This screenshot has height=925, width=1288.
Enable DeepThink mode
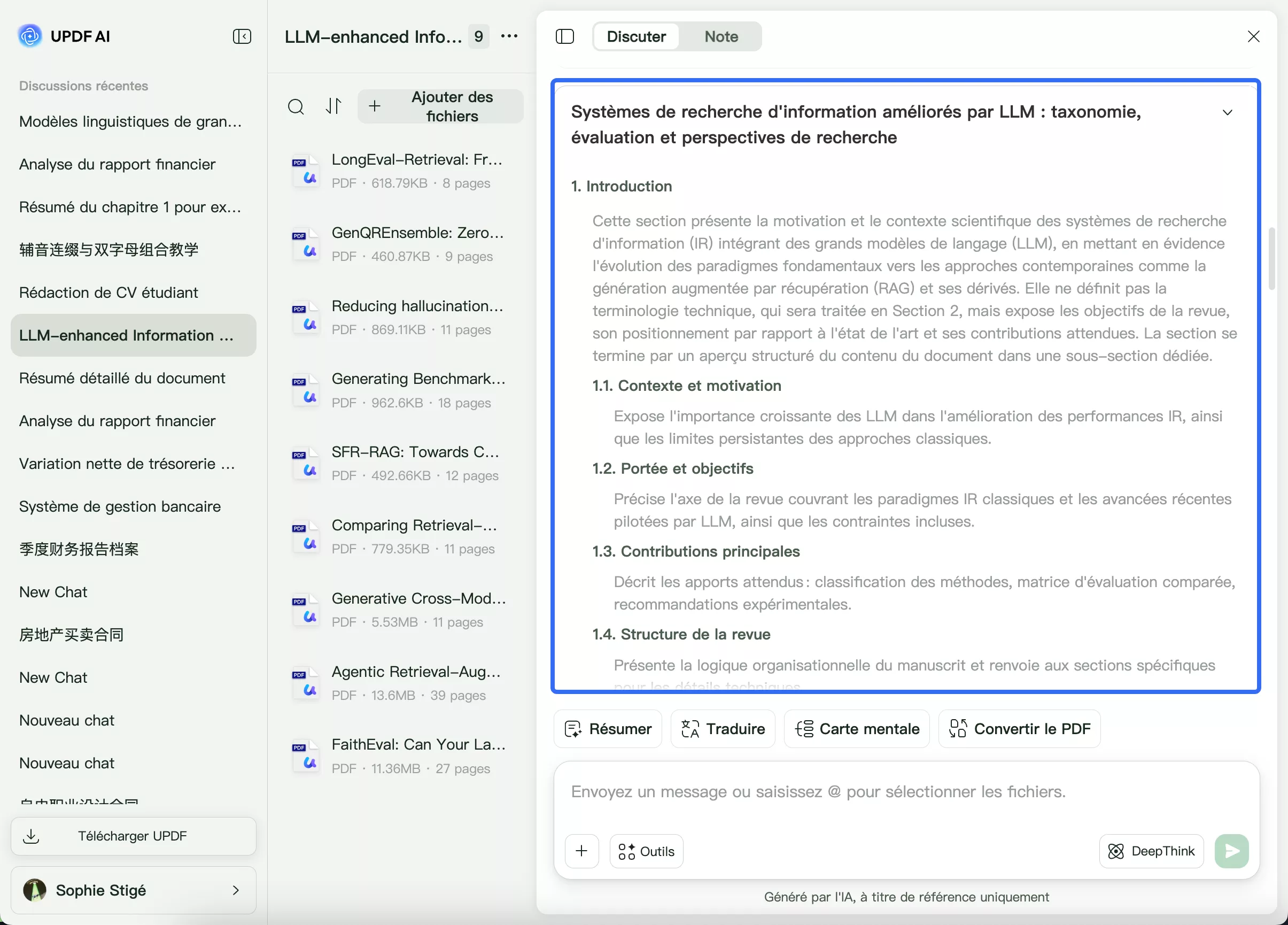pos(1151,851)
